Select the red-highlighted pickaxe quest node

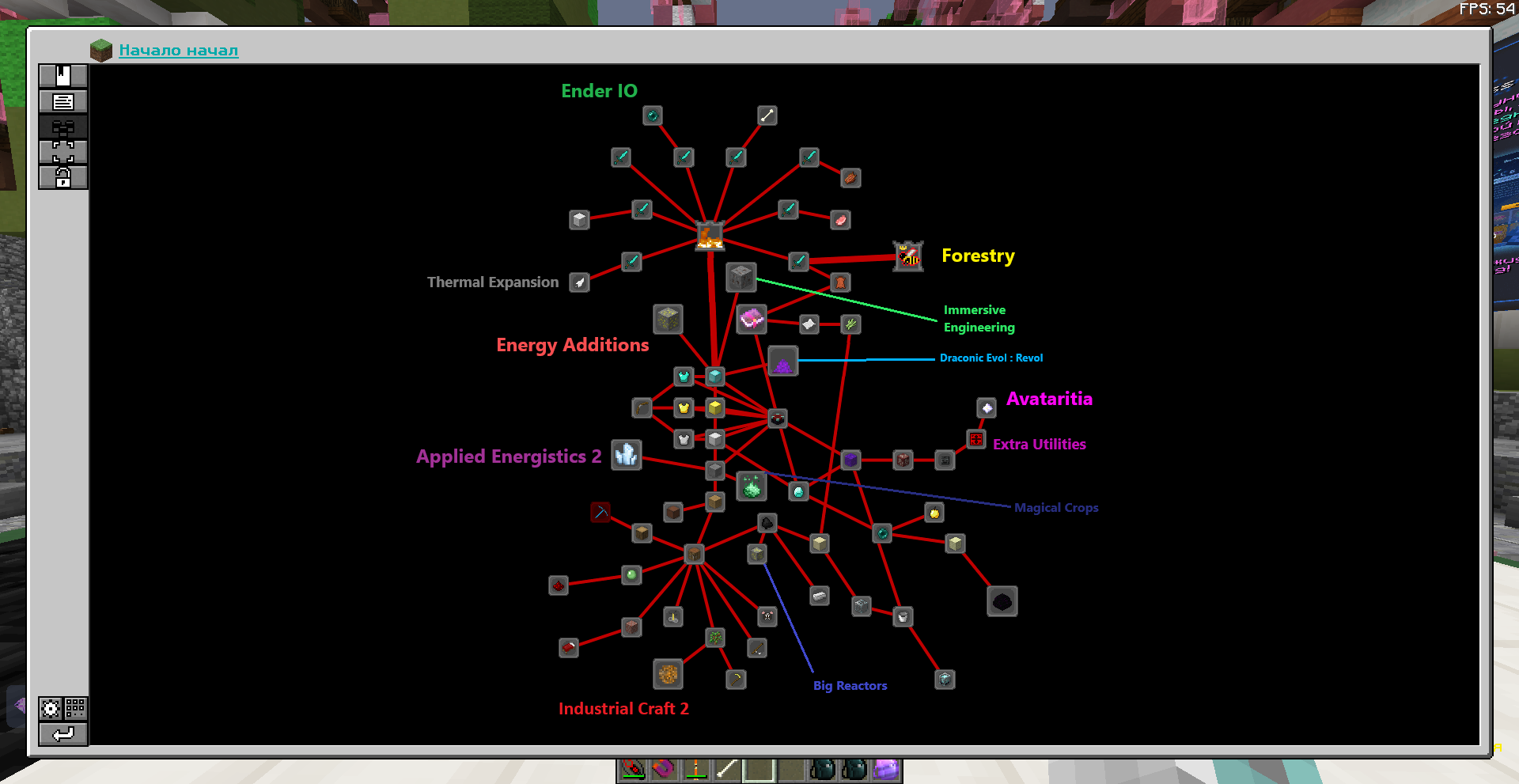[x=600, y=513]
